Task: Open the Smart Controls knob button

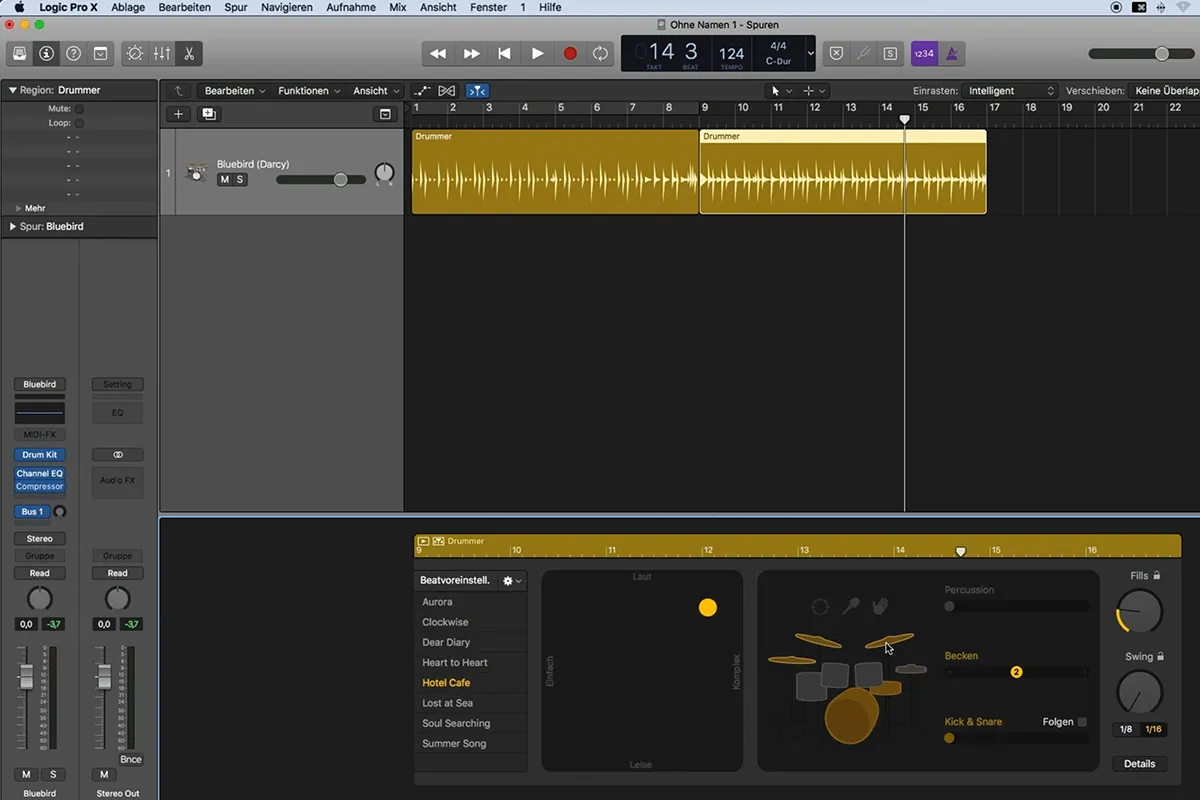Action: (x=135, y=54)
